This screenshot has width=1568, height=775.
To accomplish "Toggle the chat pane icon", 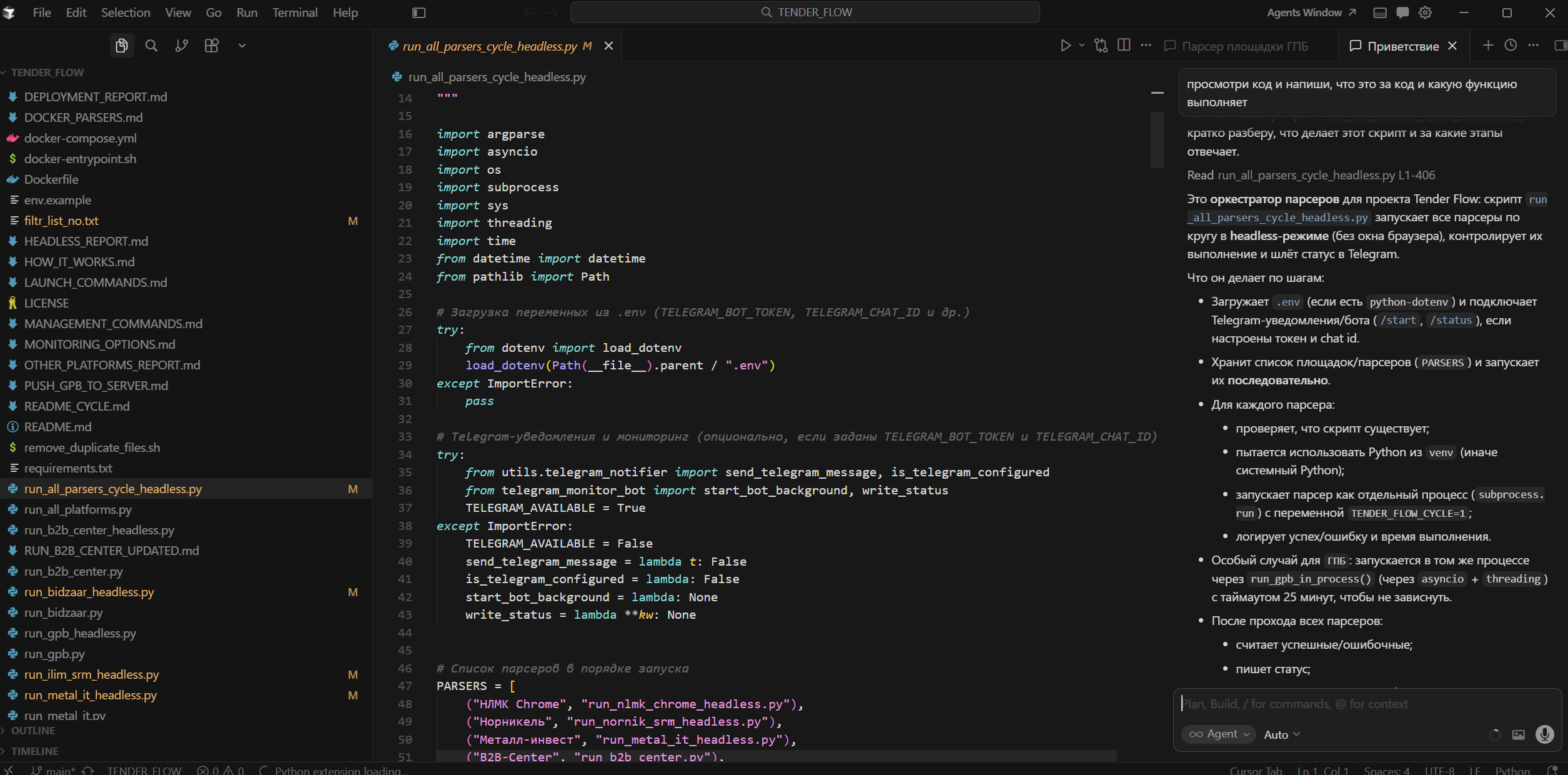I will (x=1402, y=12).
